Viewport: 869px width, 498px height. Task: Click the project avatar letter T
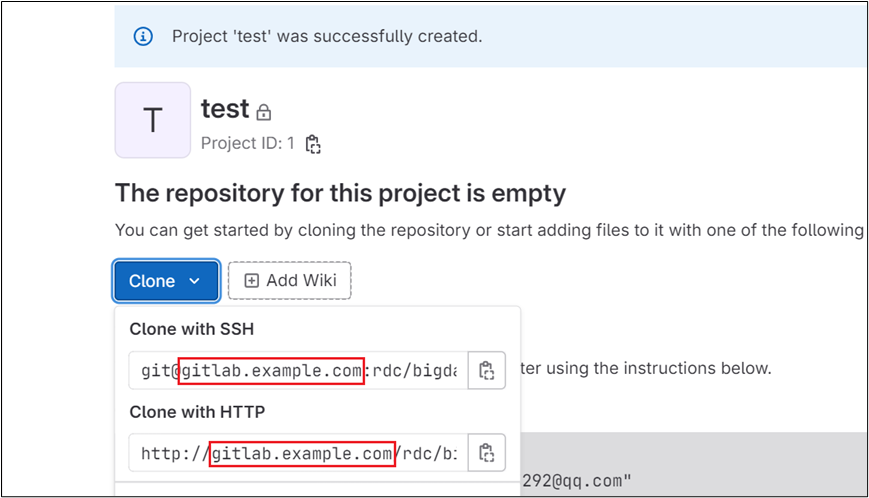[153, 120]
